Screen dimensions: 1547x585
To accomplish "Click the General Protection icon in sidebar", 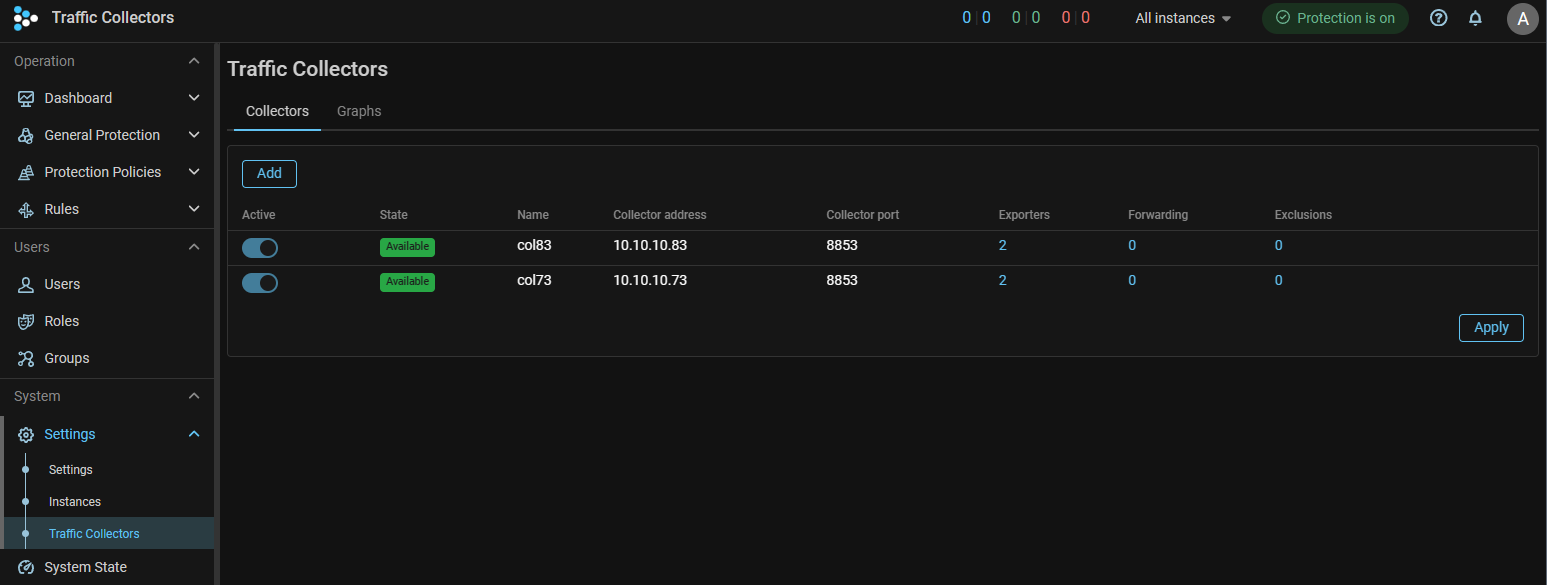I will pos(27,135).
